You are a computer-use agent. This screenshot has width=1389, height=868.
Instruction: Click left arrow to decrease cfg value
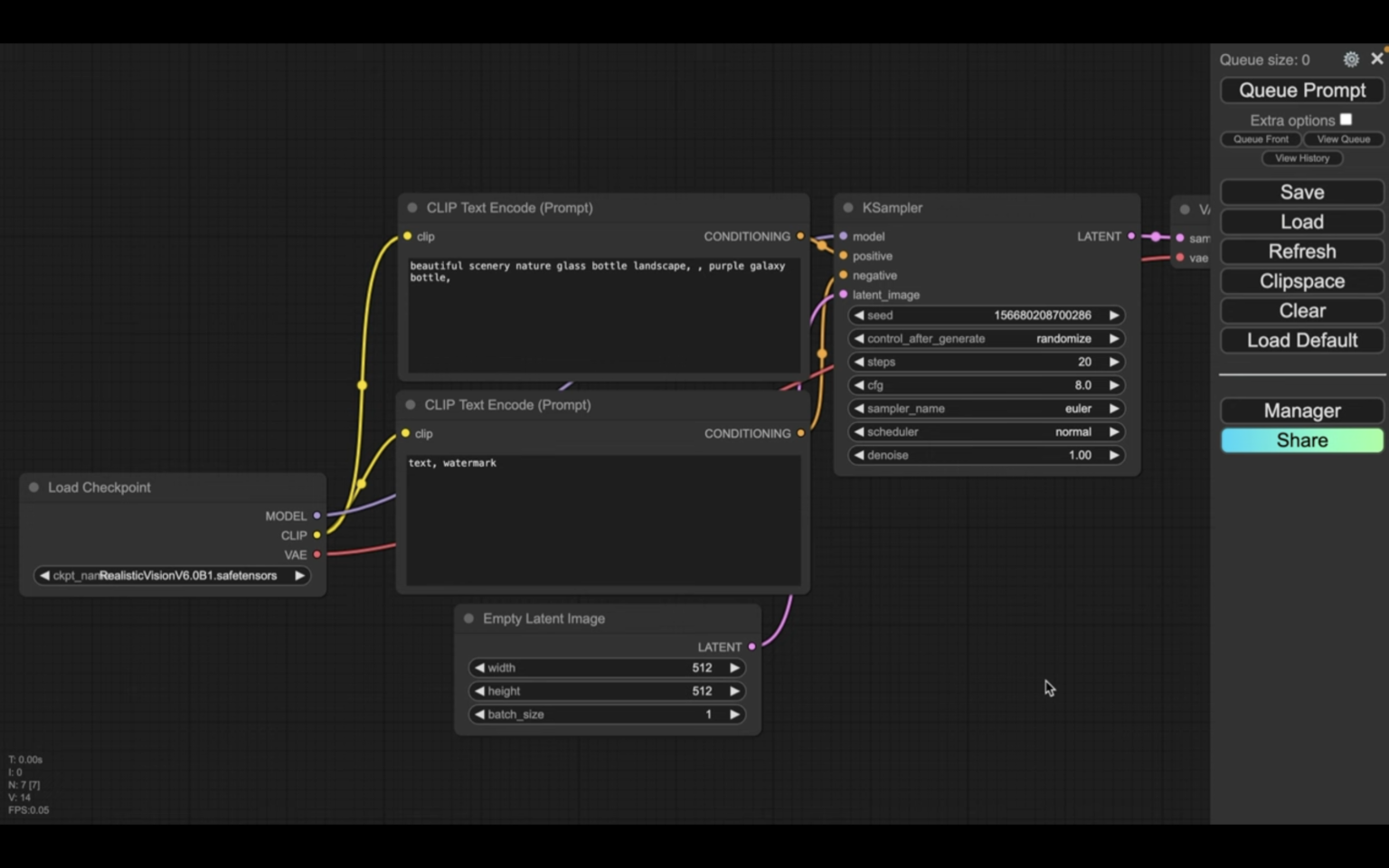tap(858, 385)
